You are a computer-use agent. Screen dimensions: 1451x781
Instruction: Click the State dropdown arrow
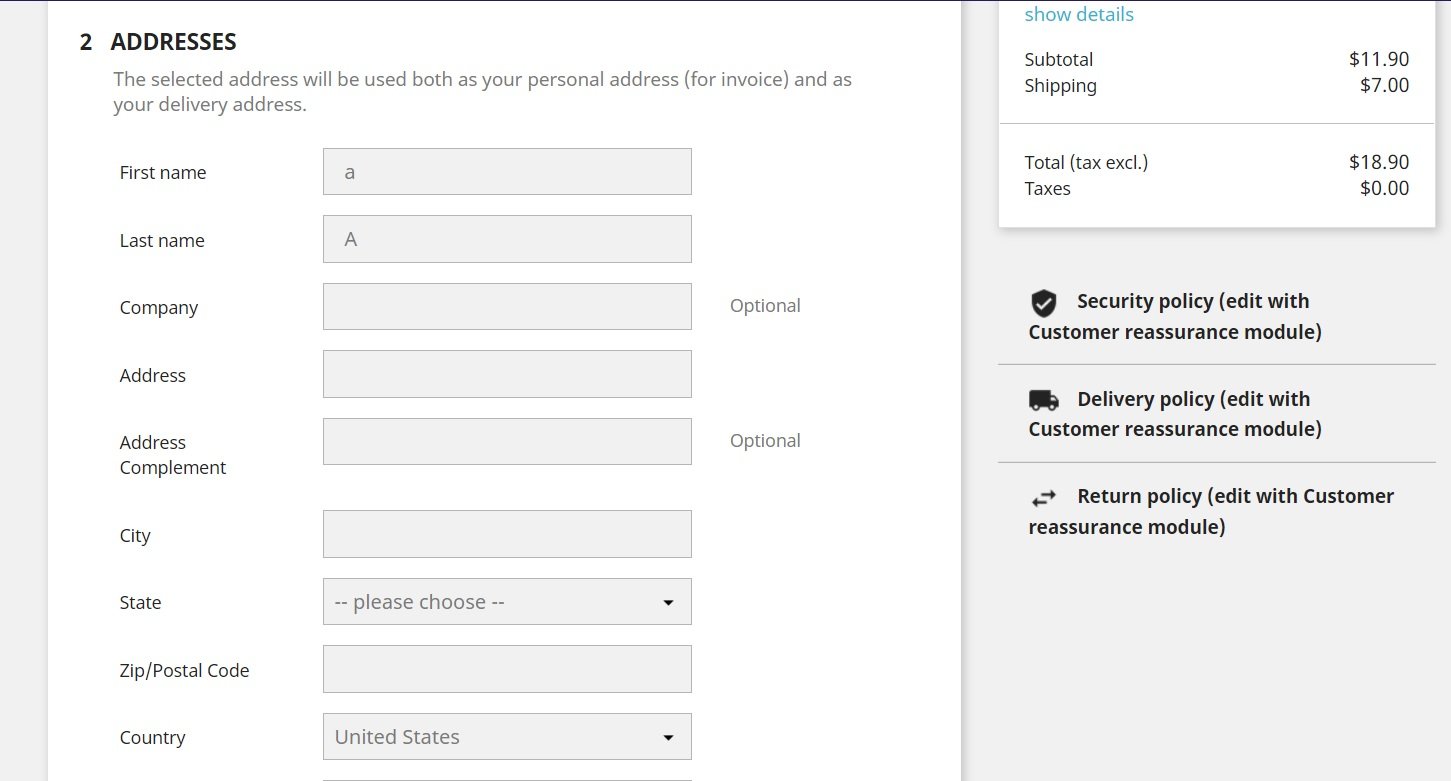click(668, 603)
